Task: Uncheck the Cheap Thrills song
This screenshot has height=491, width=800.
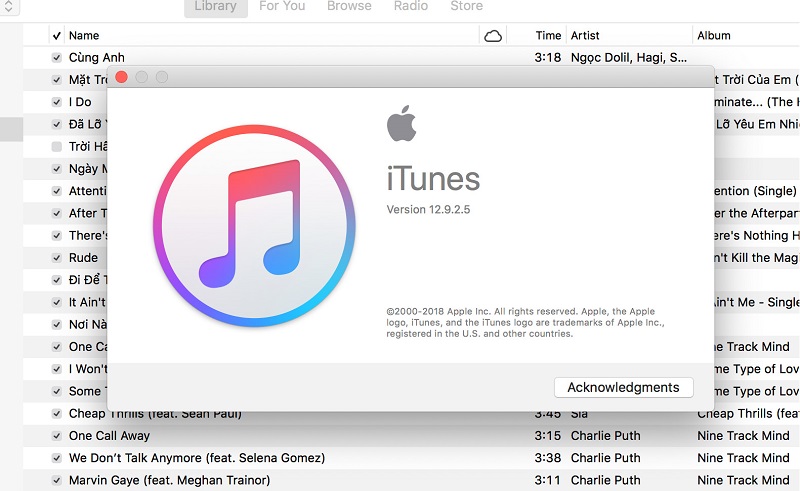Action: click(x=57, y=414)
